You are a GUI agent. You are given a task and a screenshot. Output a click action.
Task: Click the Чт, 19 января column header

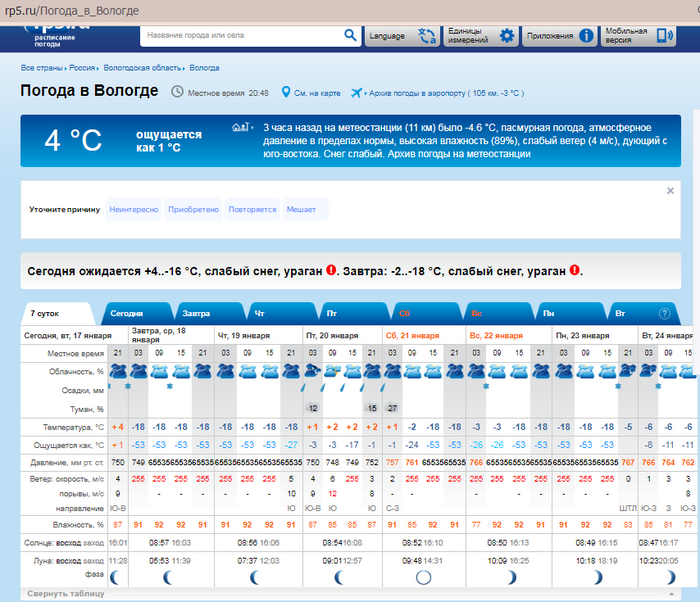click(244, 336)
